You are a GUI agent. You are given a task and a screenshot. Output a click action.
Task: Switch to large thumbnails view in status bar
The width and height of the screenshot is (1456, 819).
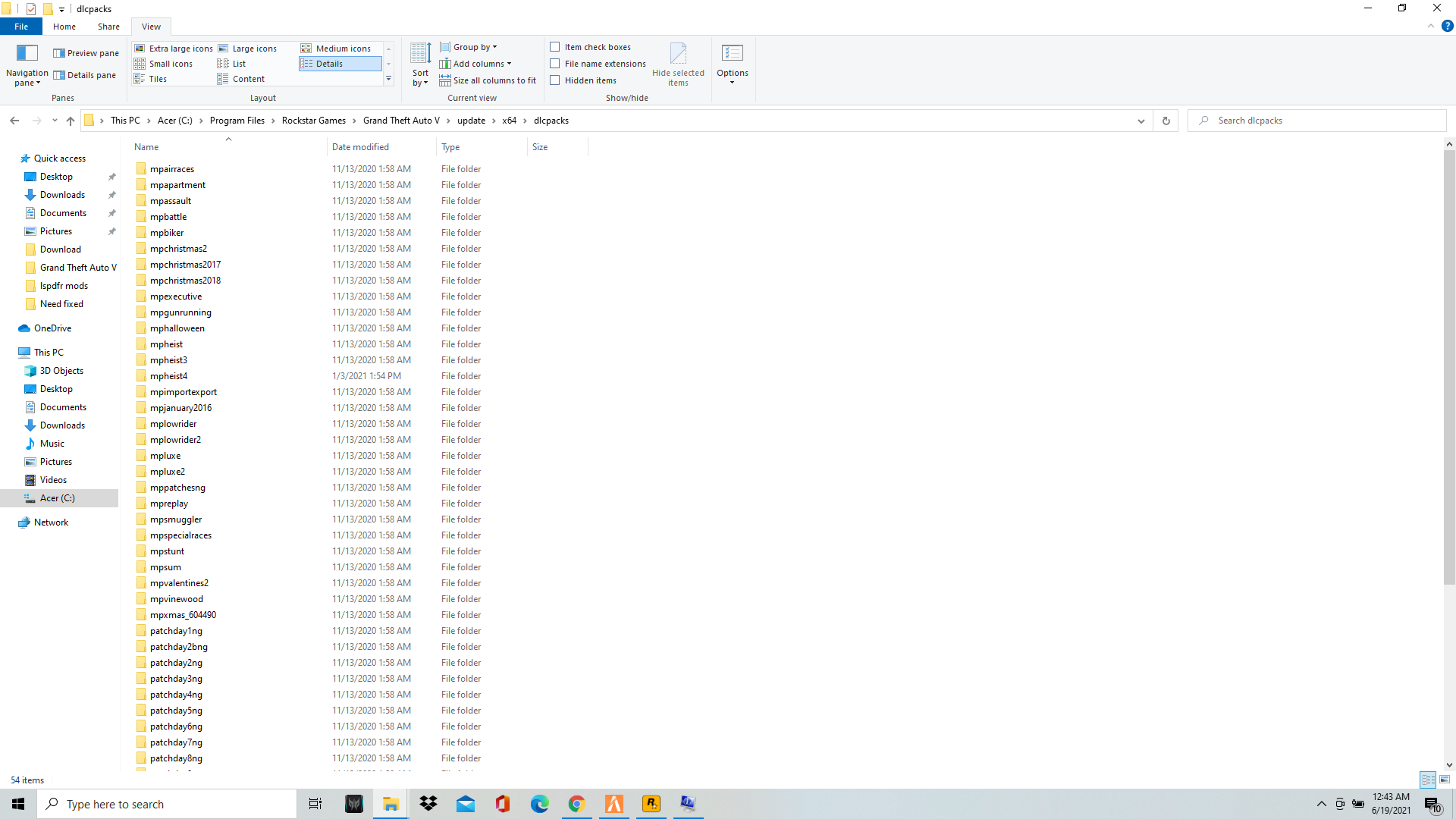click(x=1445, y=780)
